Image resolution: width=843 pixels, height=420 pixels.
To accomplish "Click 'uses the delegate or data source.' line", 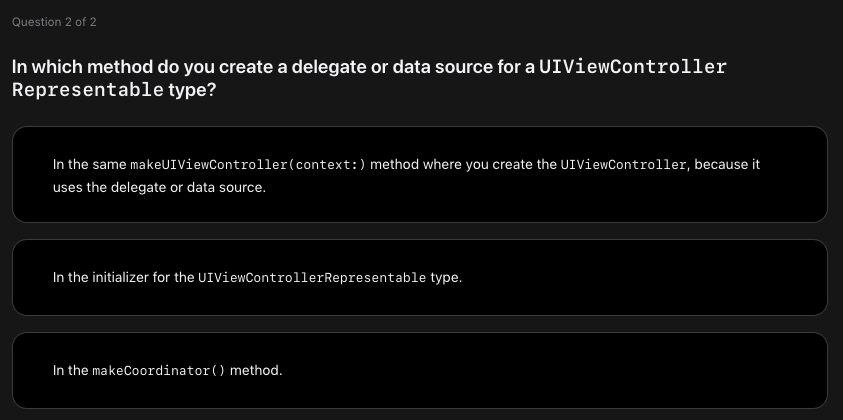I will tap(160, 187).
